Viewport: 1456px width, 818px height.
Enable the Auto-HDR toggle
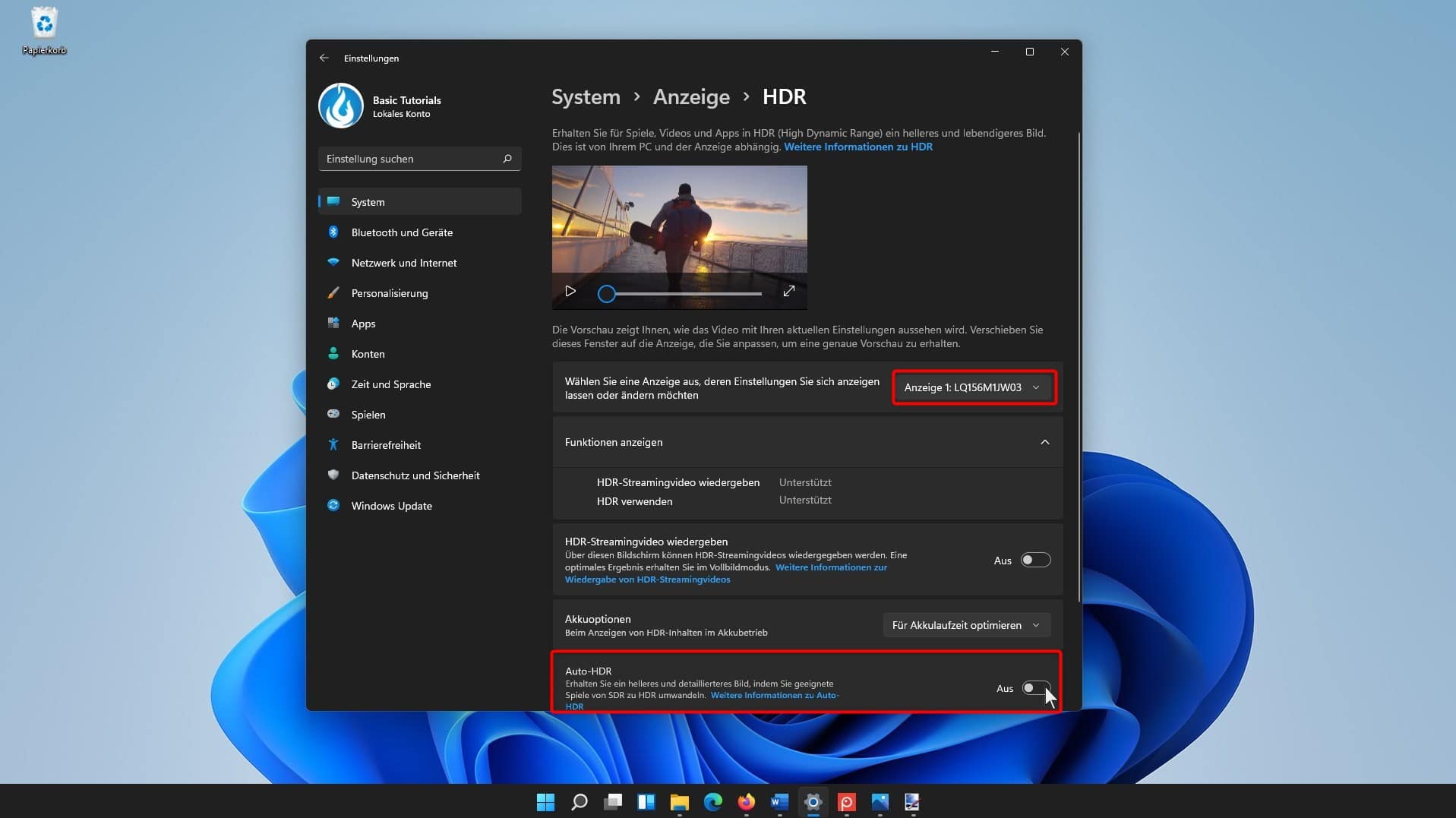pos(1034,688)
